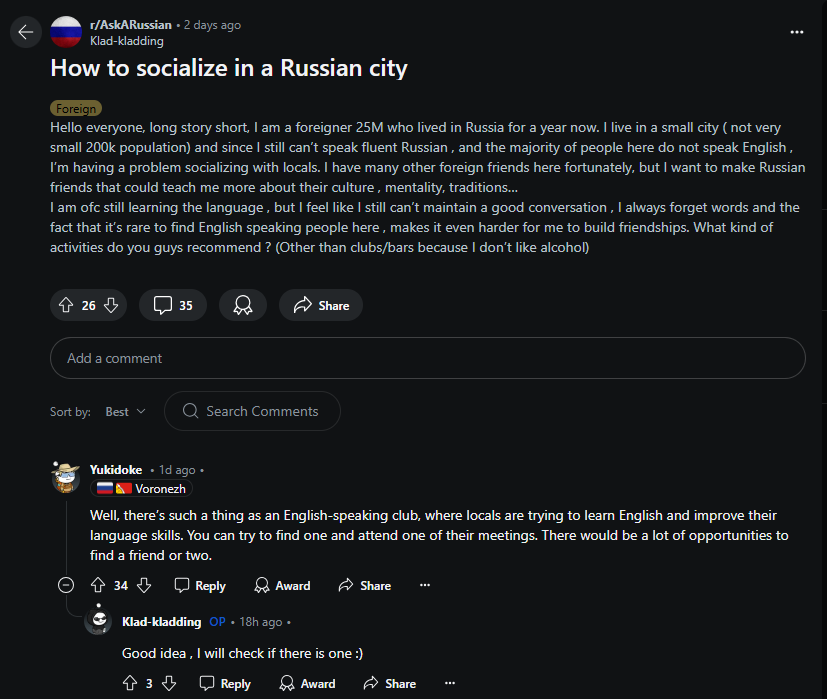Downvote Yukidoke's comment
The image size is (827, 699).
pyautogui.click(x=143, y=585)
